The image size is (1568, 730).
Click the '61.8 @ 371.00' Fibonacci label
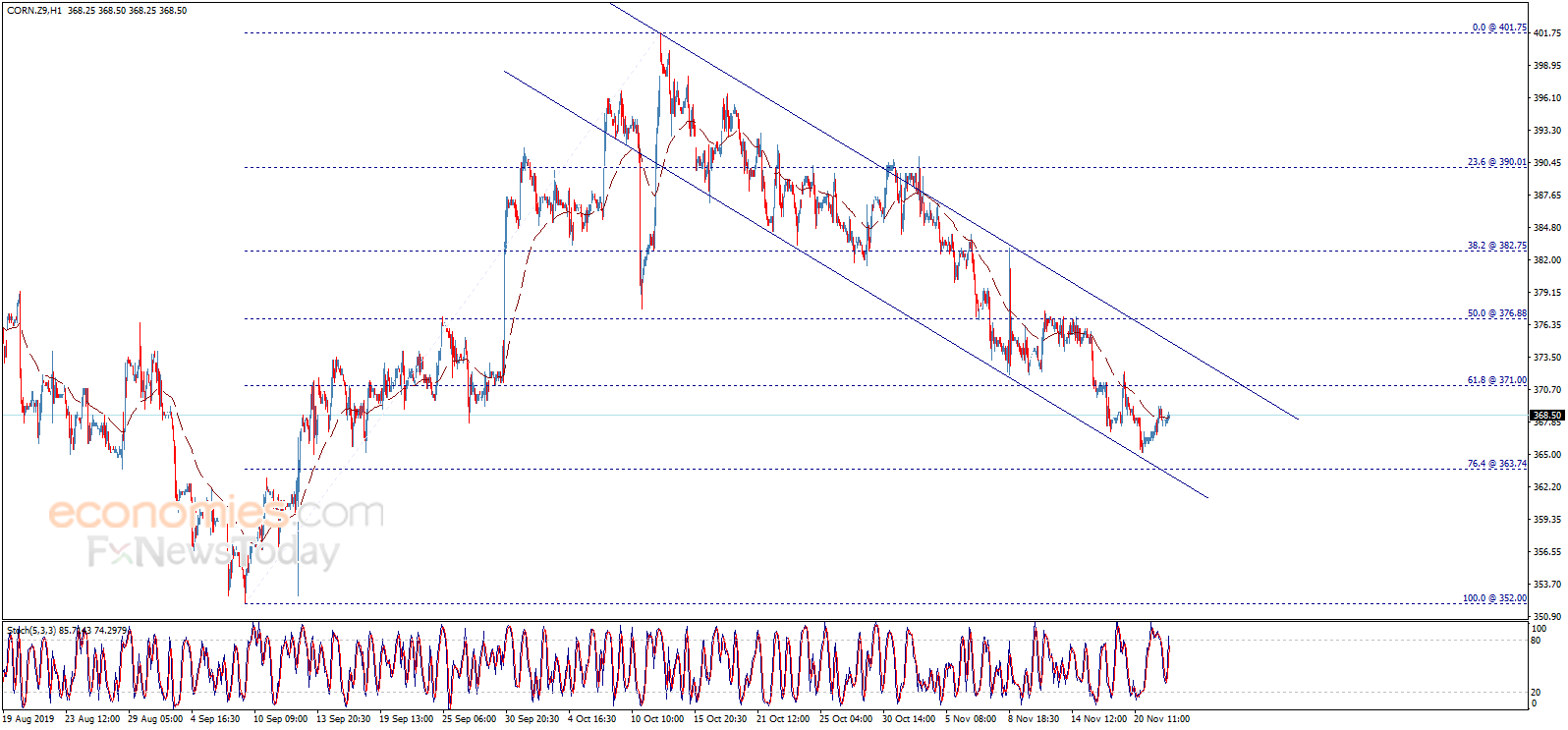1497,380
